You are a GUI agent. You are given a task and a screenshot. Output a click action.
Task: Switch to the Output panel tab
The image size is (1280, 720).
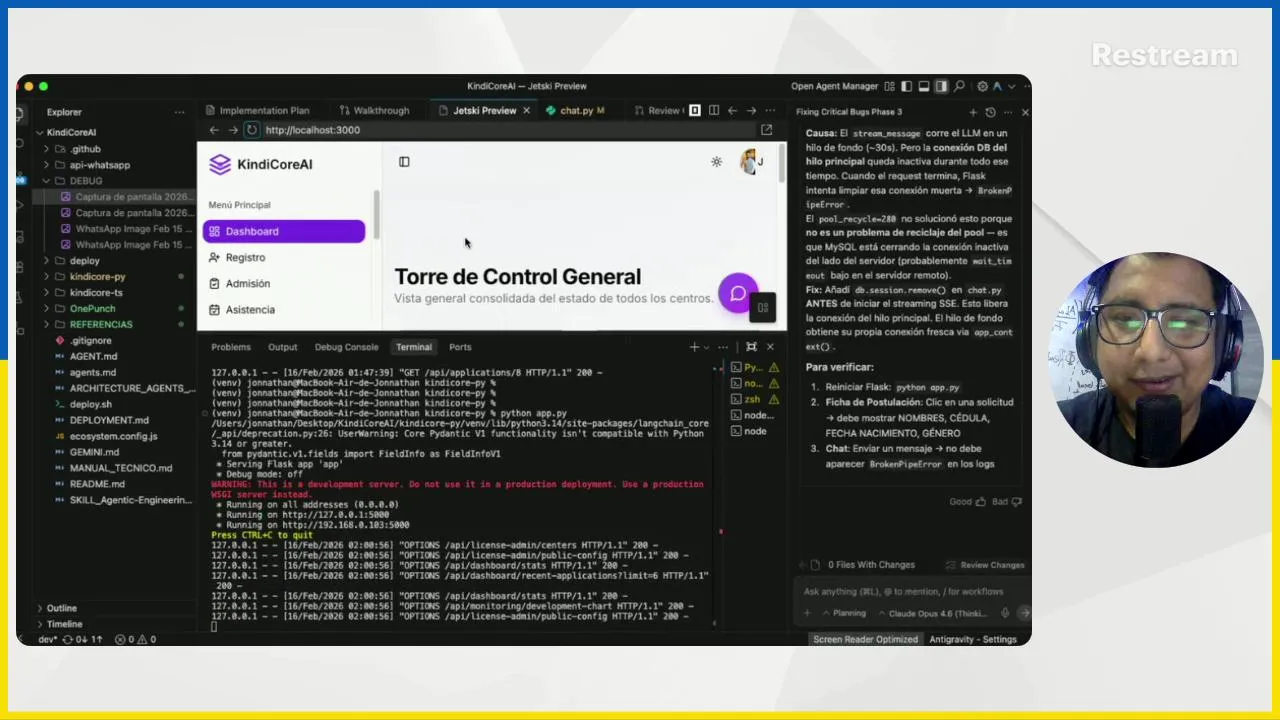[x=283, y=347]
